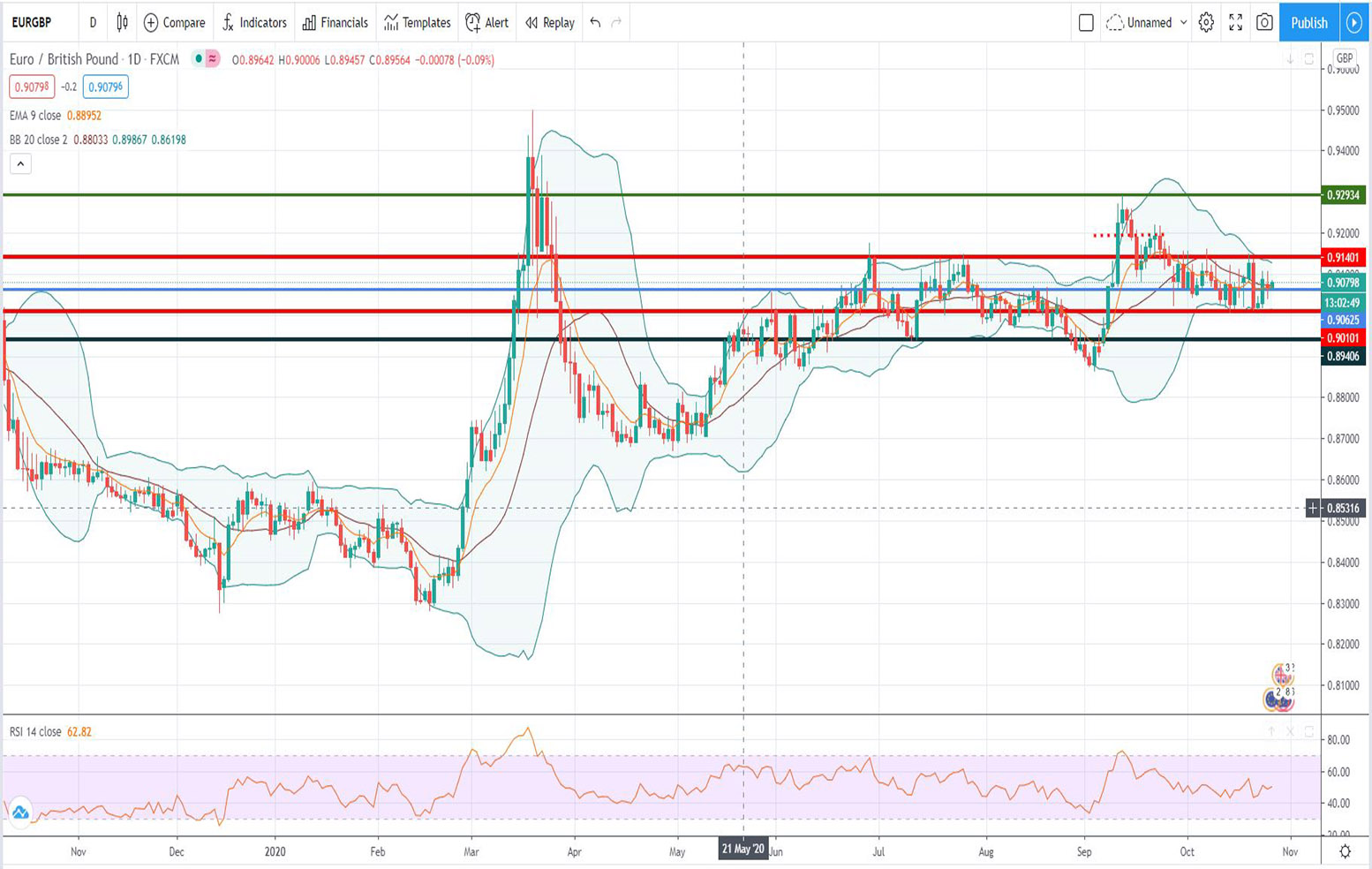Take a chart snapshot with the camera icon
The height and width of the screenshot is (869, 1372).
pyautogui.click(x=1267, y=23)
